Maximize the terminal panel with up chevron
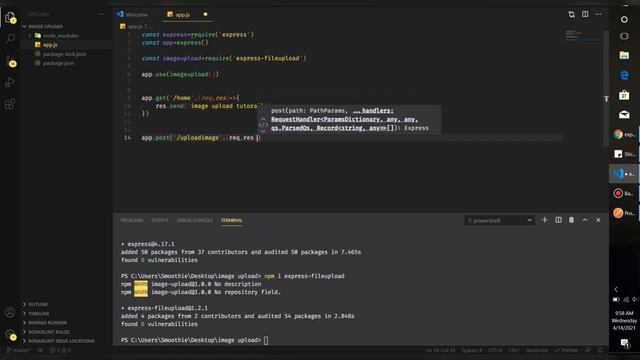Screen dimensions: 640x360 pyautogui.click(x=585, y=220)
